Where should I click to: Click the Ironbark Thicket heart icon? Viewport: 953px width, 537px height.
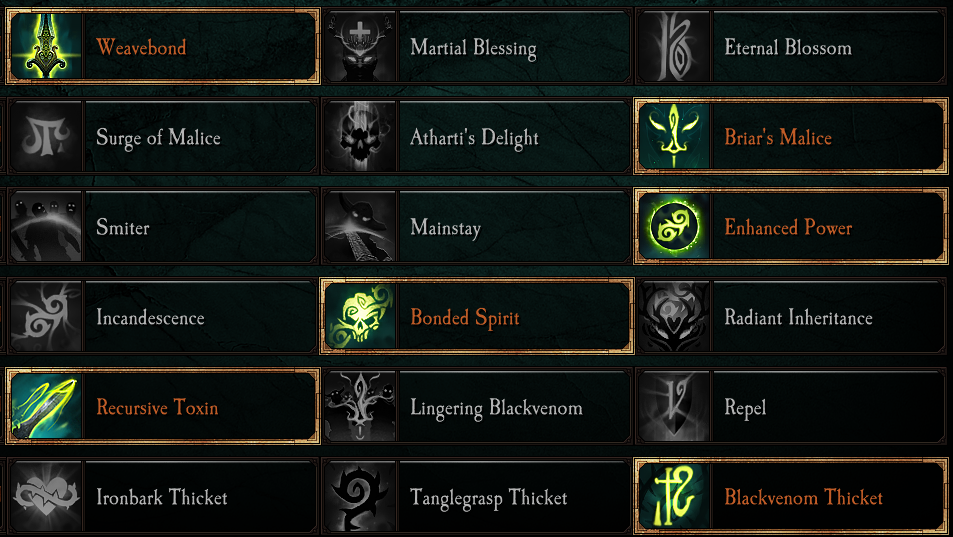click(x=46, y=497)
